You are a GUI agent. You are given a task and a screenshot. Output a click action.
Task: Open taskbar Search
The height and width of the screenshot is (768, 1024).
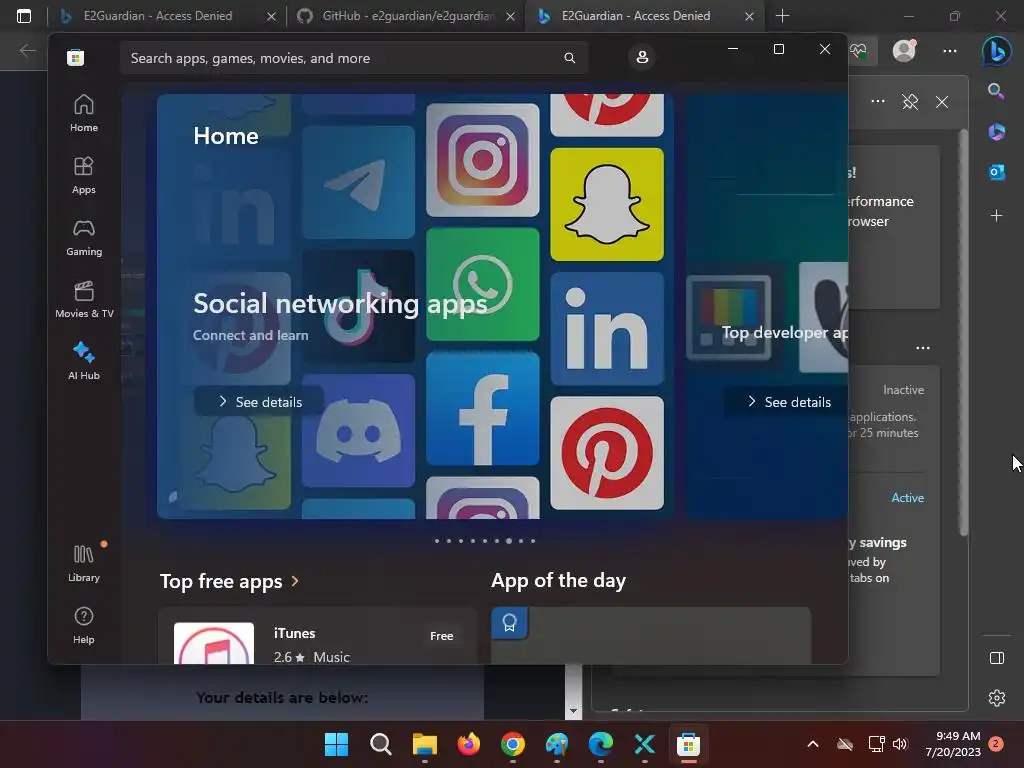pyautogui.click(x=381, y=744)
